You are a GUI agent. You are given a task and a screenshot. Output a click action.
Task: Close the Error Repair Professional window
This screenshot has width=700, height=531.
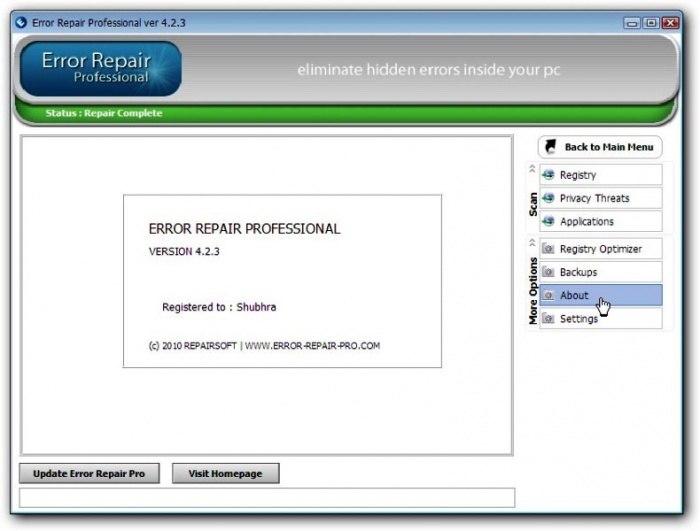pyautogui.click(x=671, y=23)
